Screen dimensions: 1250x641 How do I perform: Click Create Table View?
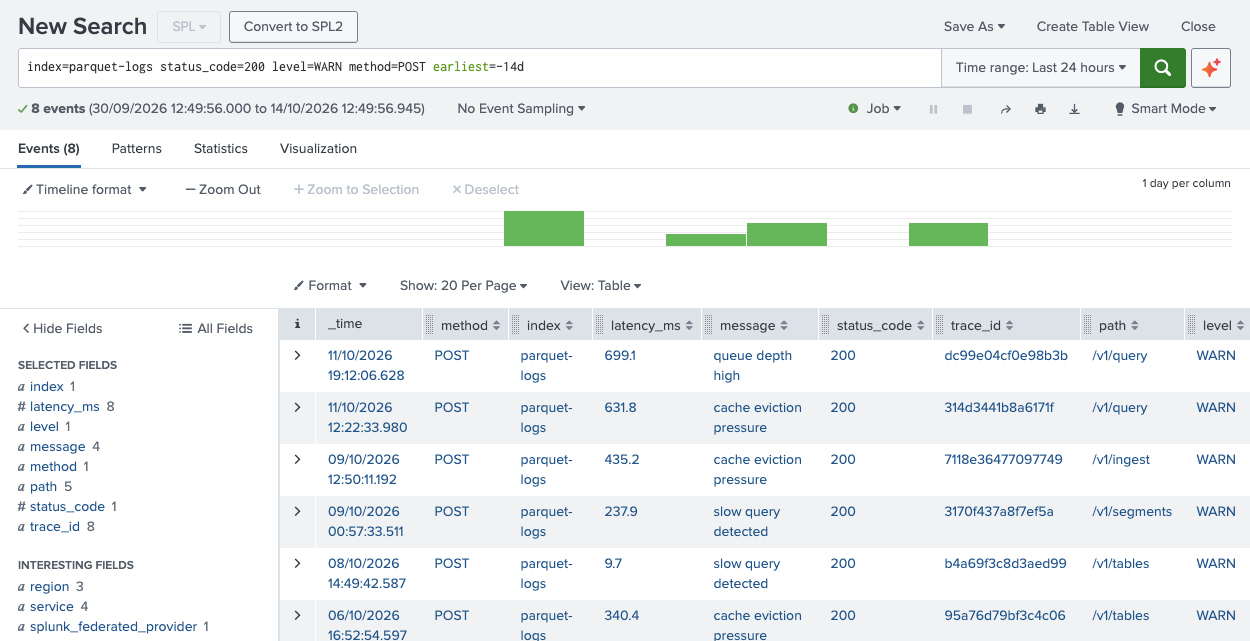pos(1093,27)
